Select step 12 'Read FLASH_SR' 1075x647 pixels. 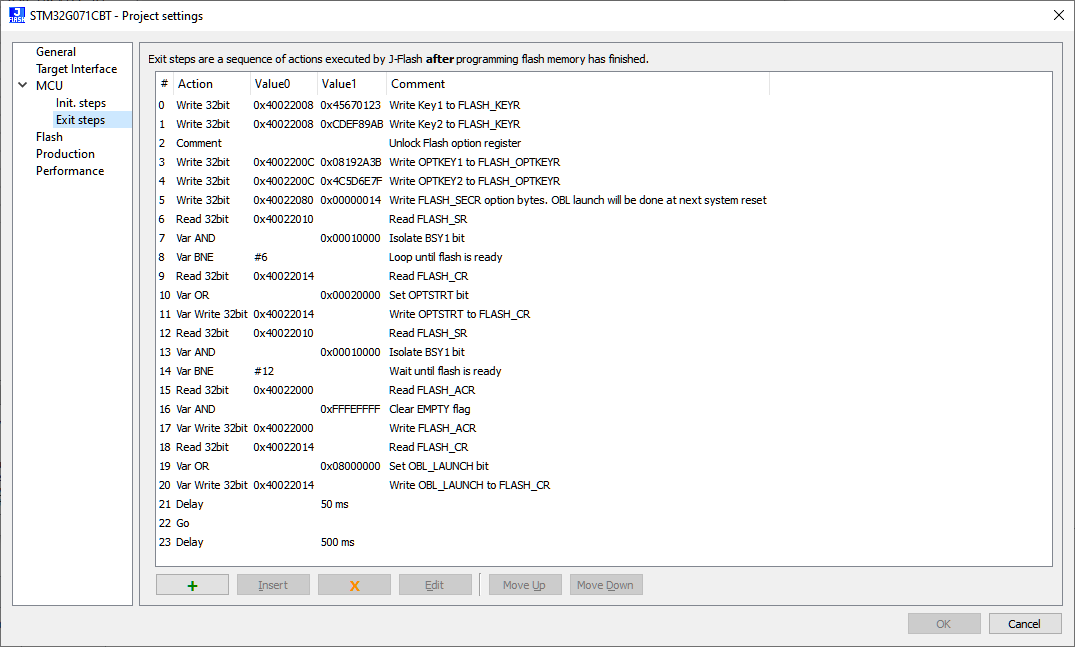point(463,333)
